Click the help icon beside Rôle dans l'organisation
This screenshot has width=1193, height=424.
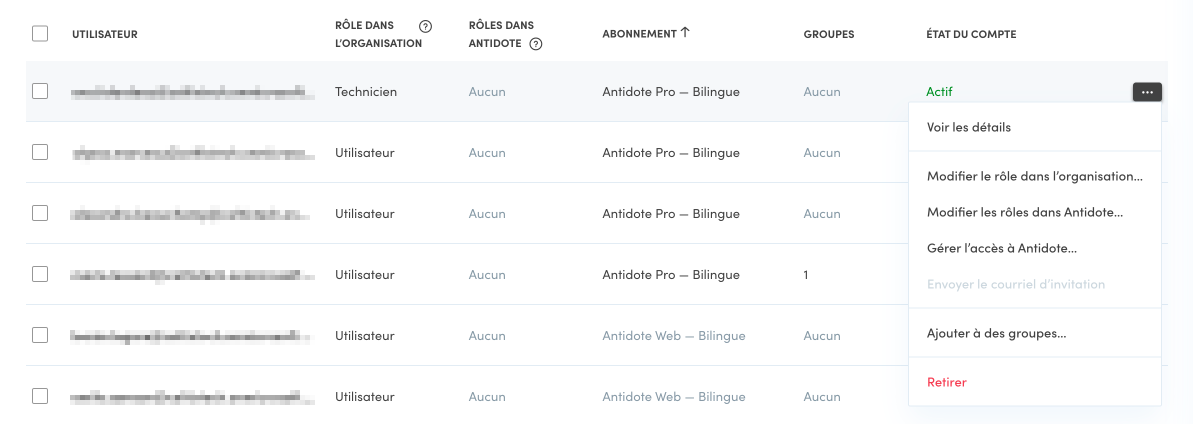(426, 26)
